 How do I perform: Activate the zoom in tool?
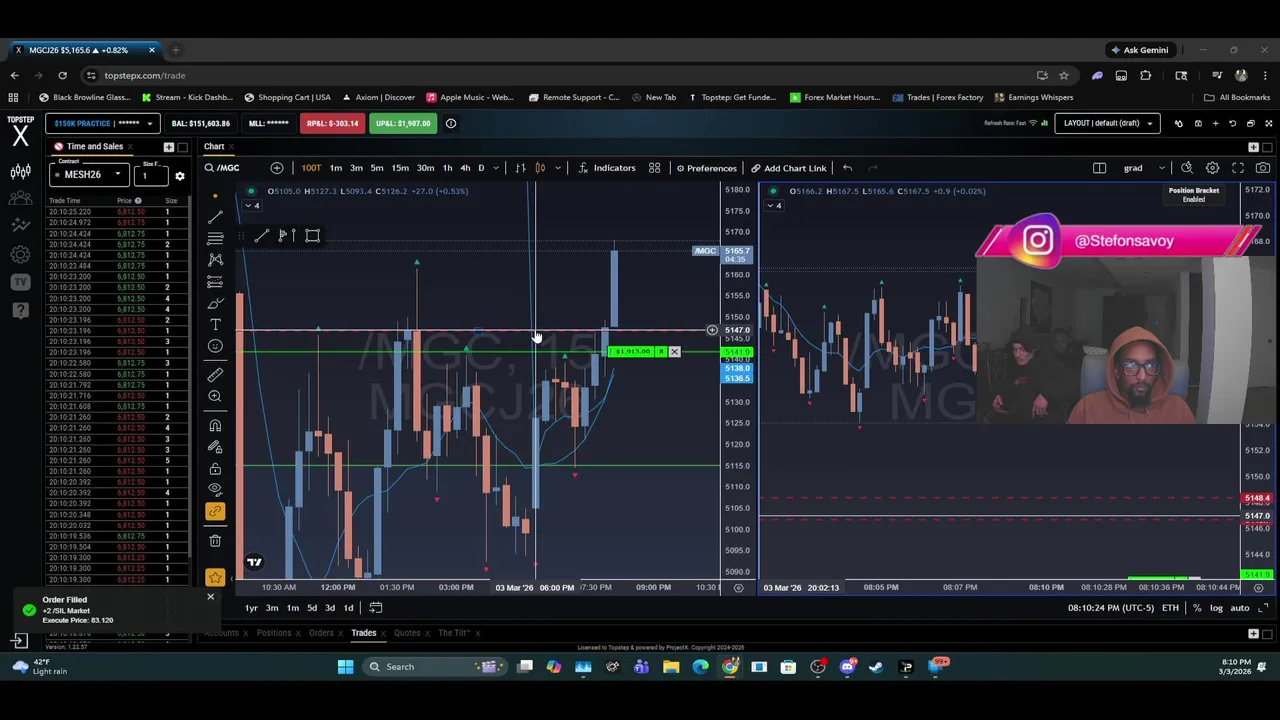pos(215,397)
